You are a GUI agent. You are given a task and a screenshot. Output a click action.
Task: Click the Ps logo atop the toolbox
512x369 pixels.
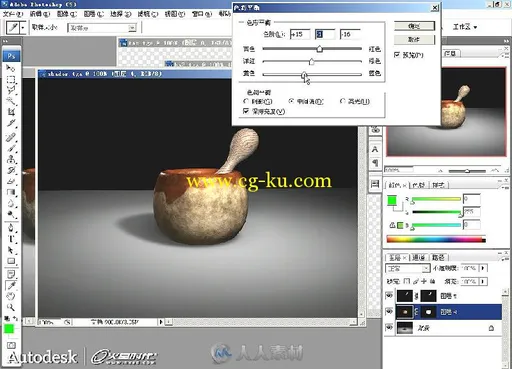[x=11, y=56]
